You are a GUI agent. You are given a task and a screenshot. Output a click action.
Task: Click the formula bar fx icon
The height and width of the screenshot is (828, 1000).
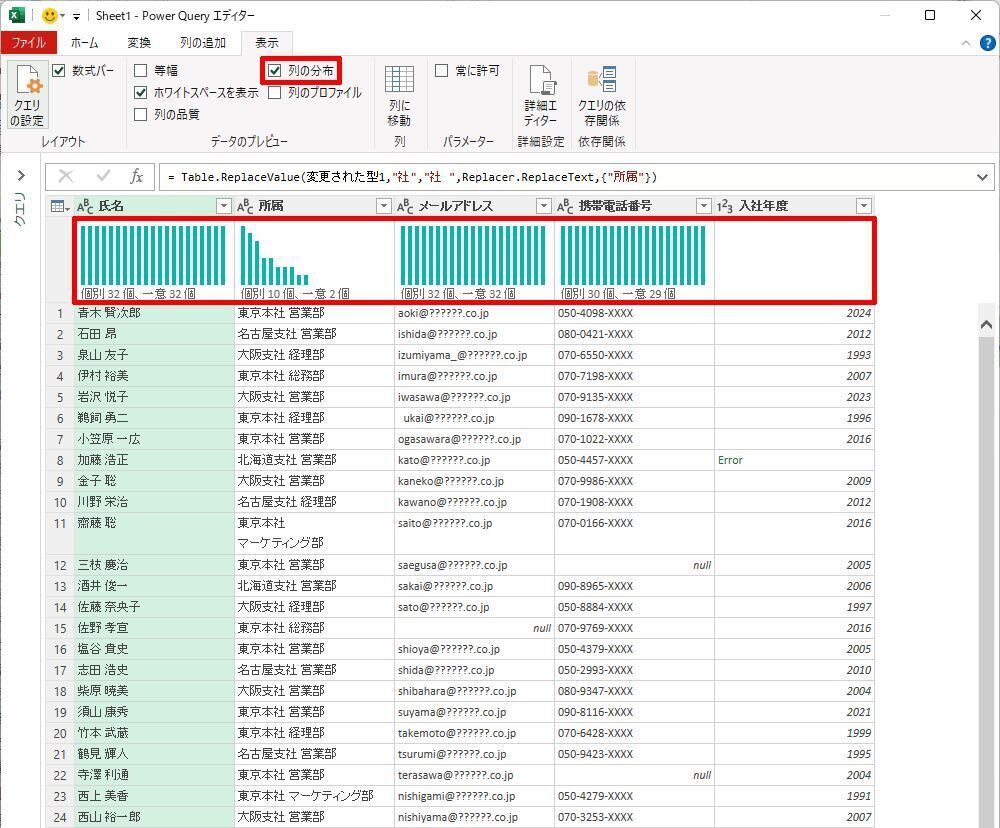tap(136, 177)
